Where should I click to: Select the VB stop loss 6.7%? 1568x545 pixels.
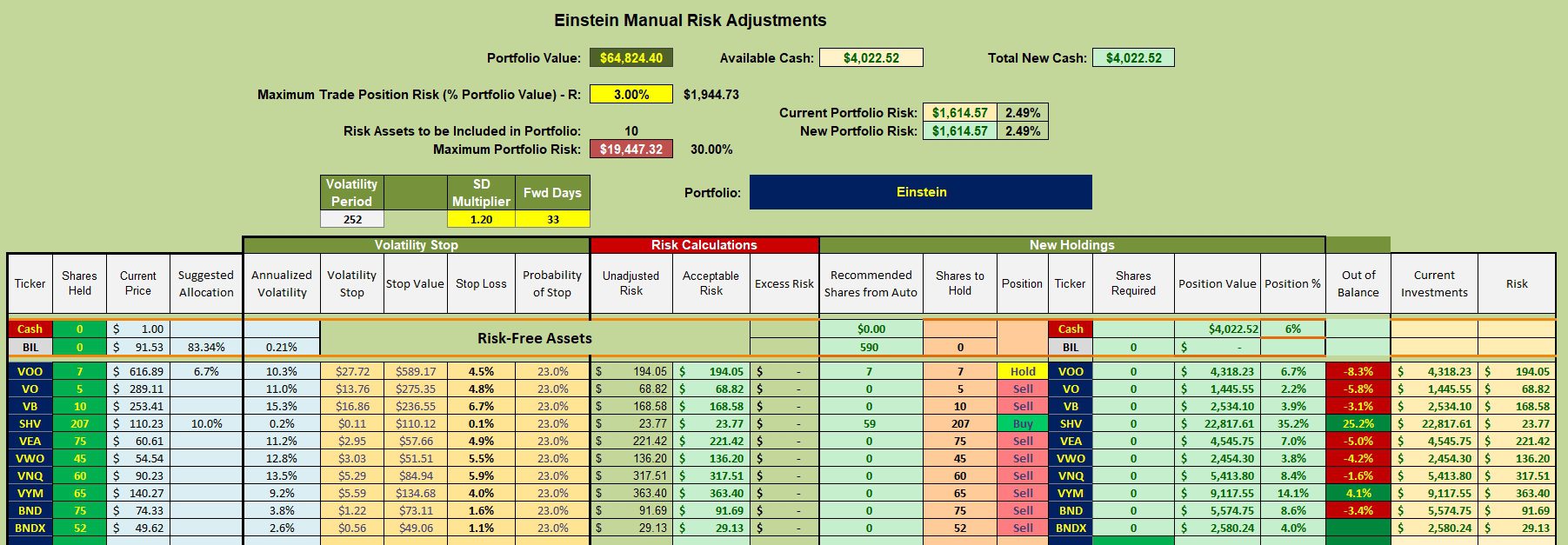pyautogui.click(x=481, y=406)
